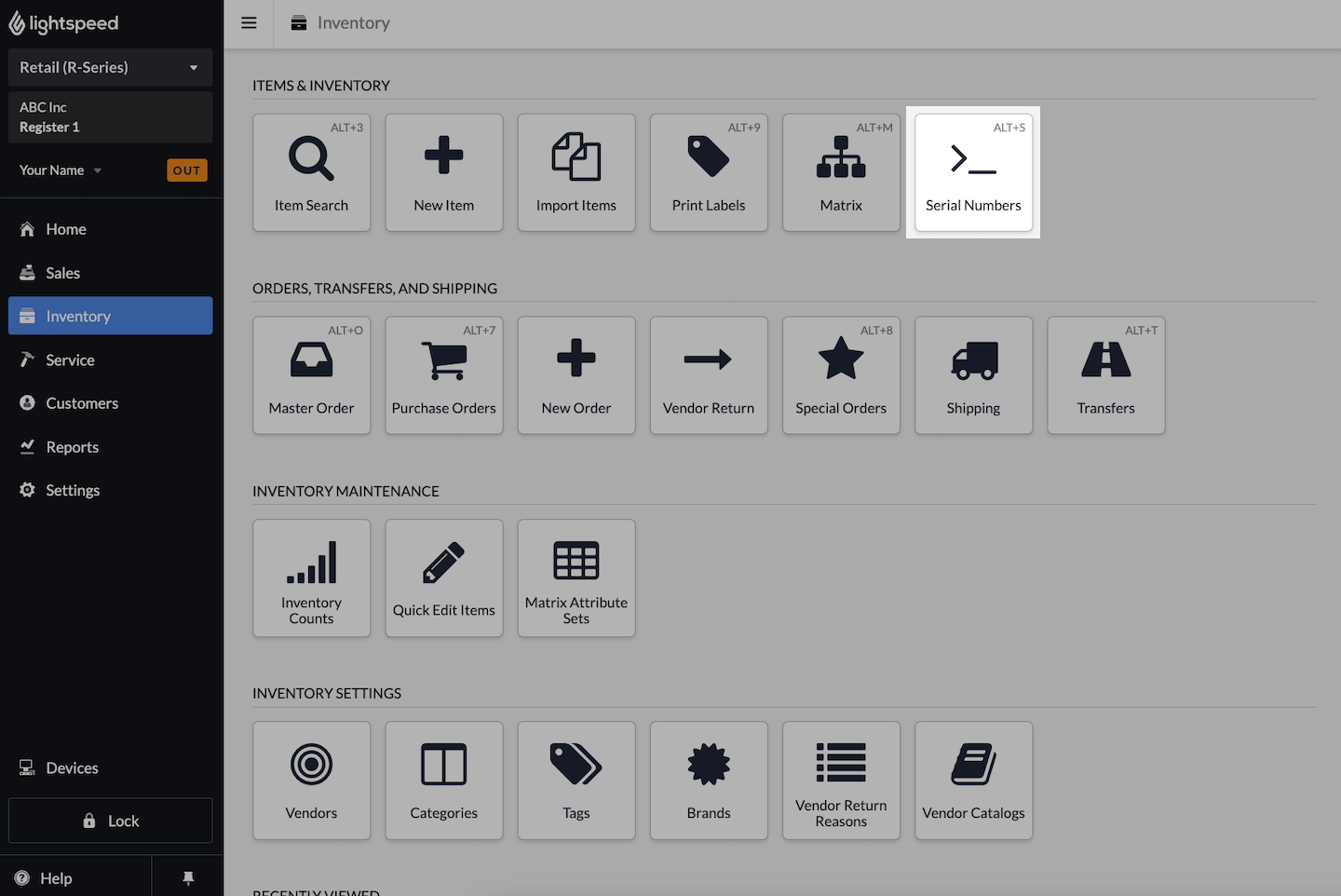1341x896 pixels.
Task: Expand the Retail (R-Series) product dropdown
Action: 110,67
